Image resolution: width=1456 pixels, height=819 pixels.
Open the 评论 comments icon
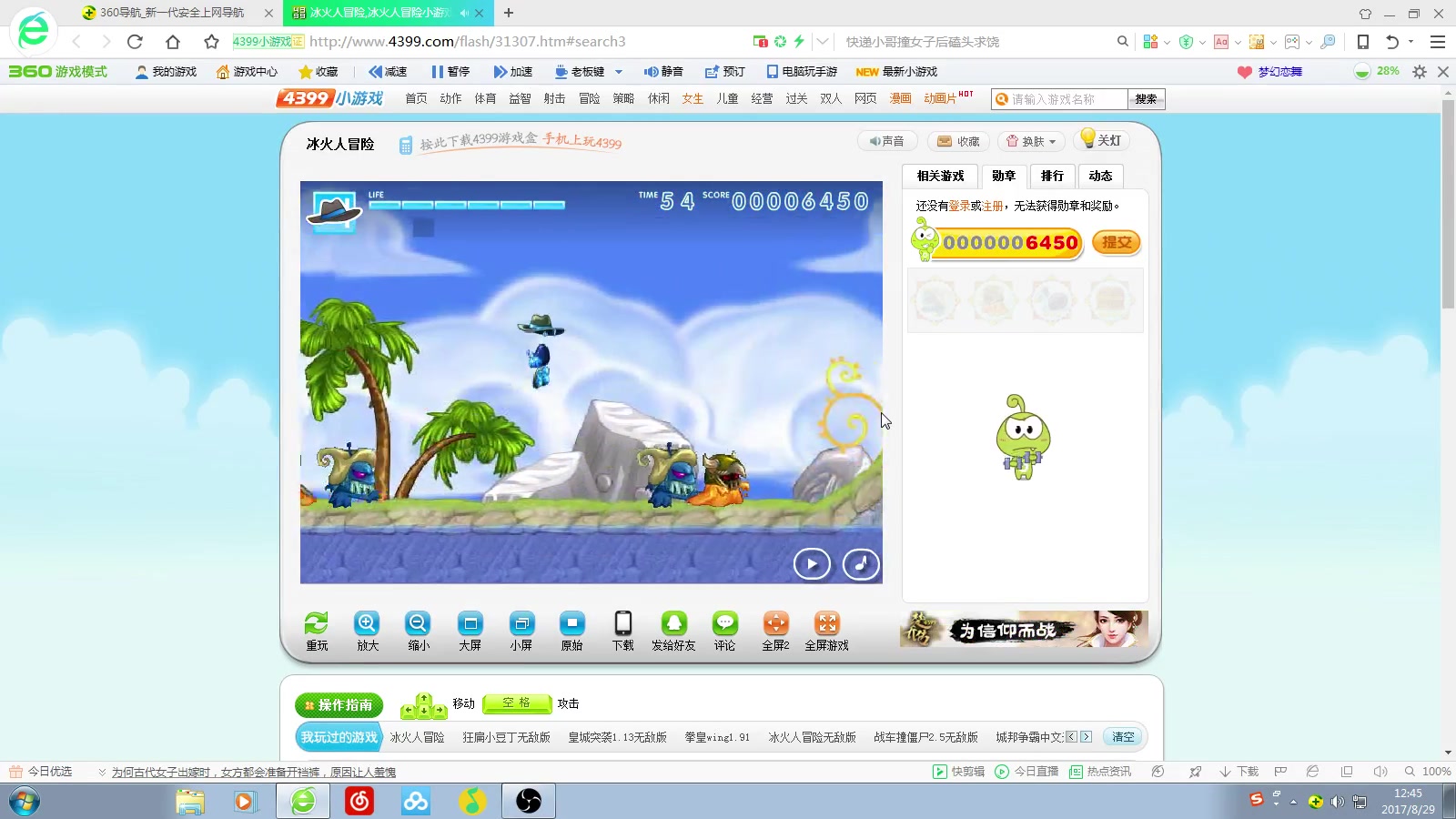[725, 631]
